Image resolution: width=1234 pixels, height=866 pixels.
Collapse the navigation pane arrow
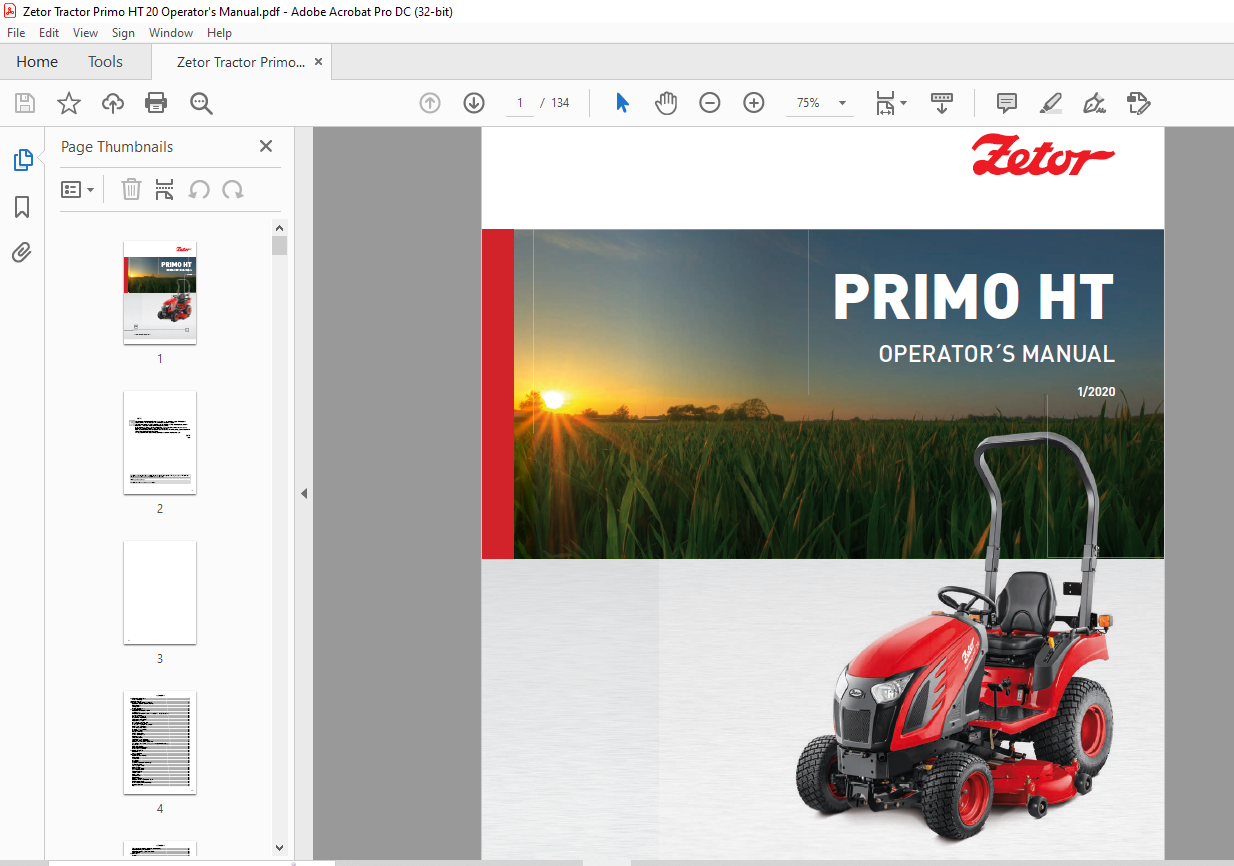click(x=304, y=494)
